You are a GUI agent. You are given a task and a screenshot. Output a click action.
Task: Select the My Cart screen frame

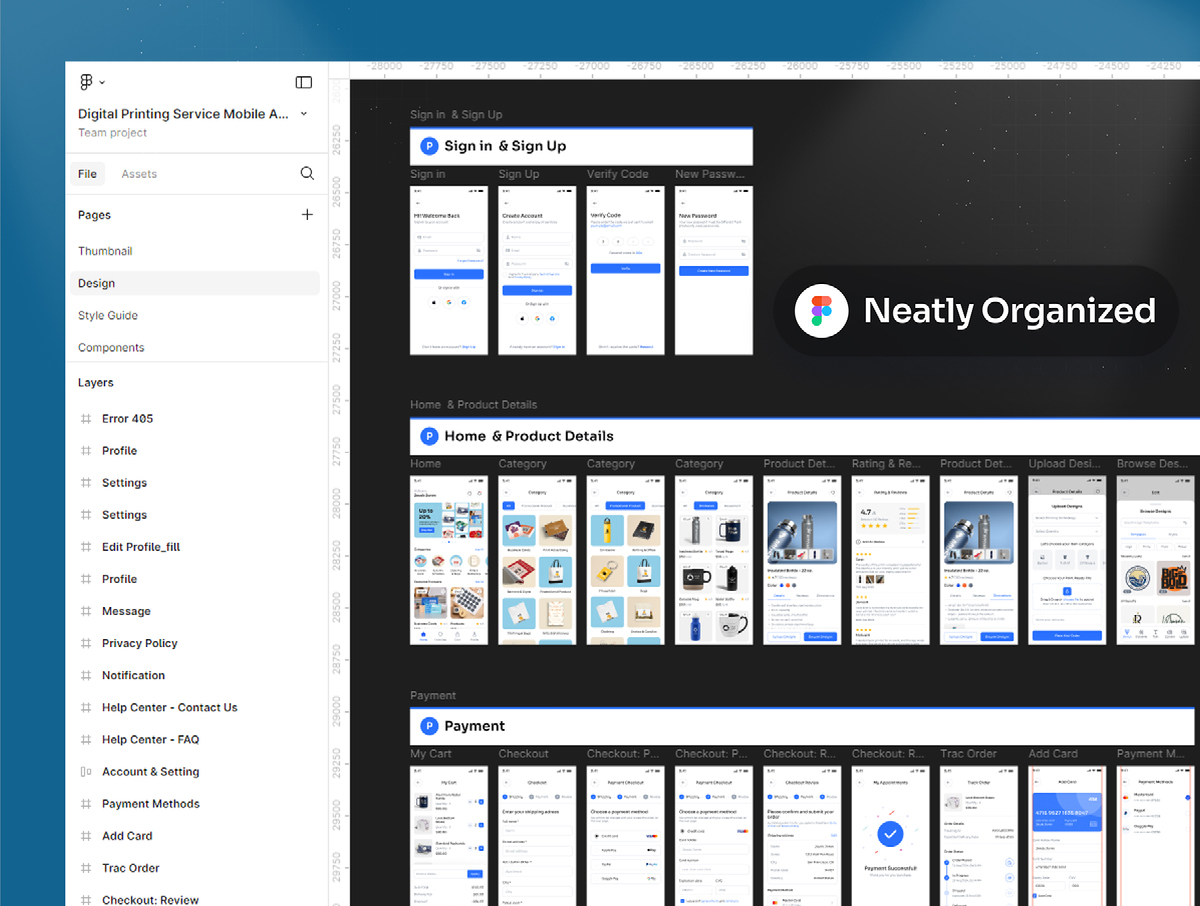pos(449,836)
